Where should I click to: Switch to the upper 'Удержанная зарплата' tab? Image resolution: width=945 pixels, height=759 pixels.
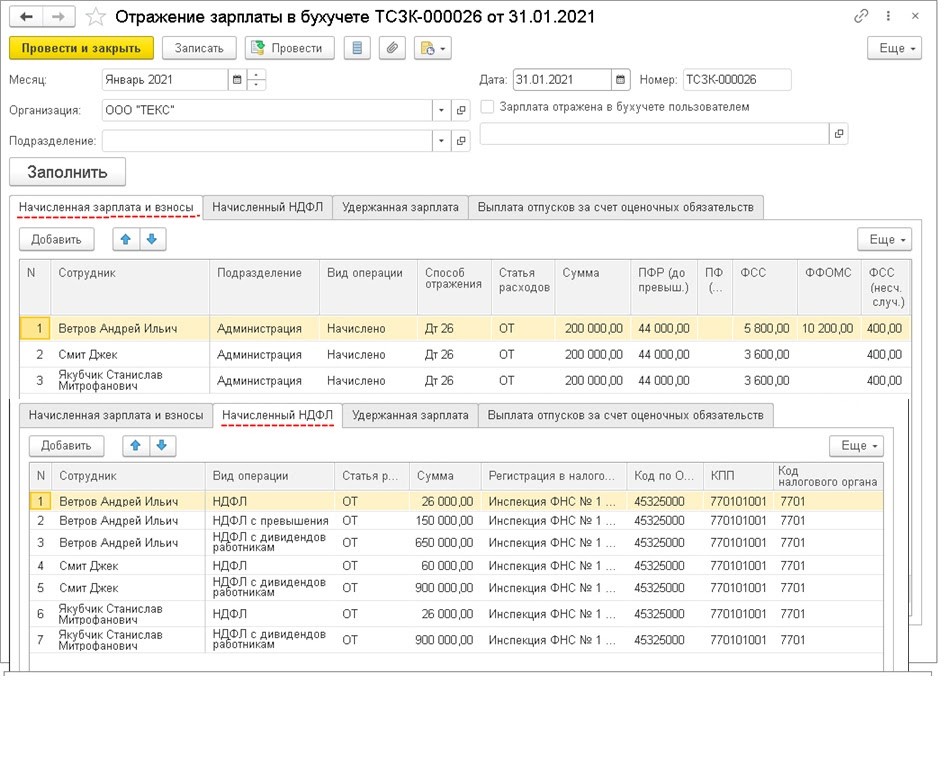click(x=400, y=207)
